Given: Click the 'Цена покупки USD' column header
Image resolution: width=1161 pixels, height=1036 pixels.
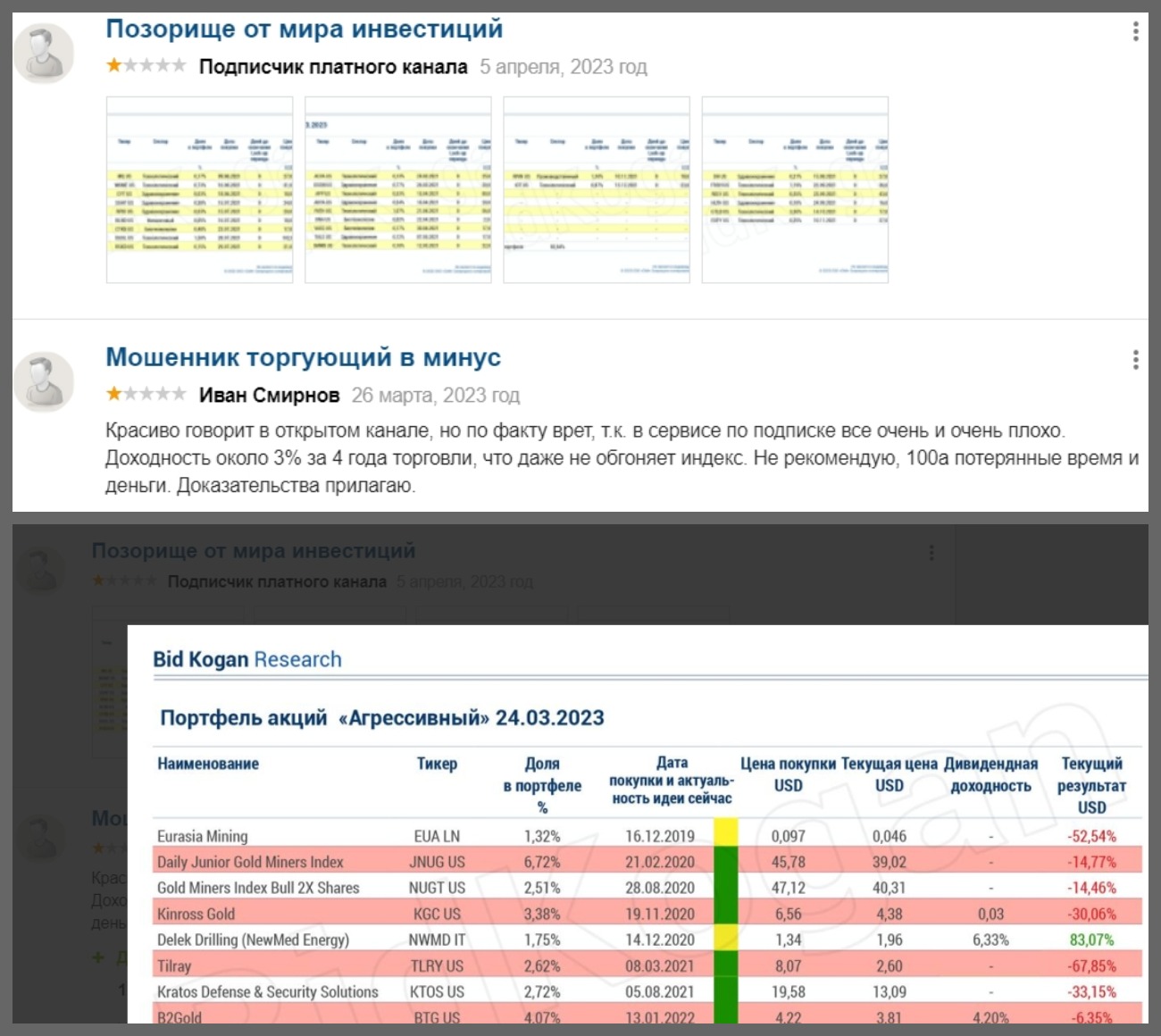Looking at the screenshot, I should click(788, 774).
